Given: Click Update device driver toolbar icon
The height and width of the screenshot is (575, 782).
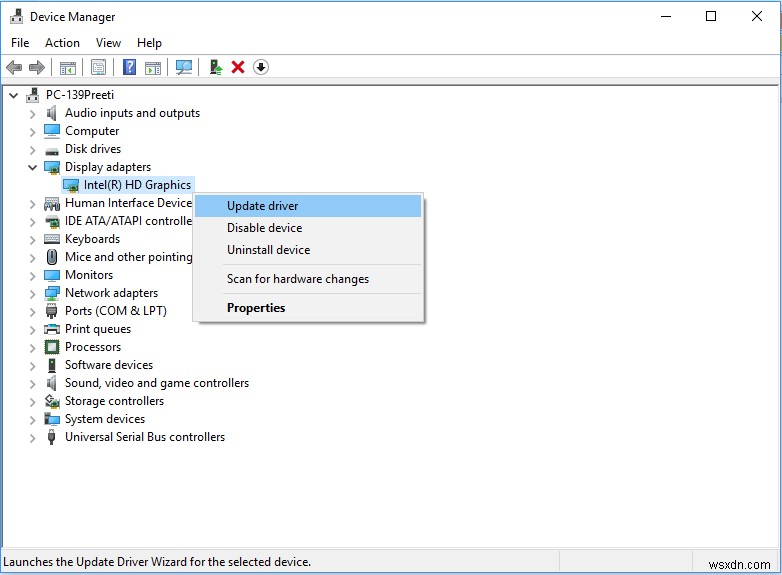Looking at the screenshot, I should click(x=215, y=67).
